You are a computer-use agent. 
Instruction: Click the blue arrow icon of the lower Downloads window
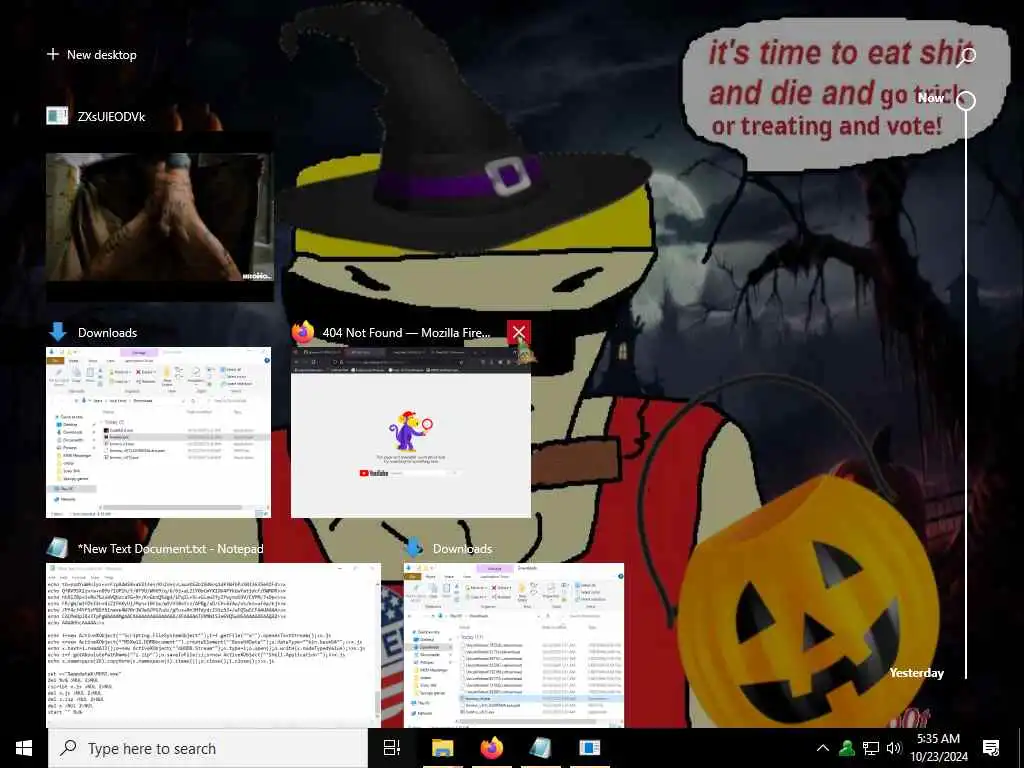click(x=414, y=549)
